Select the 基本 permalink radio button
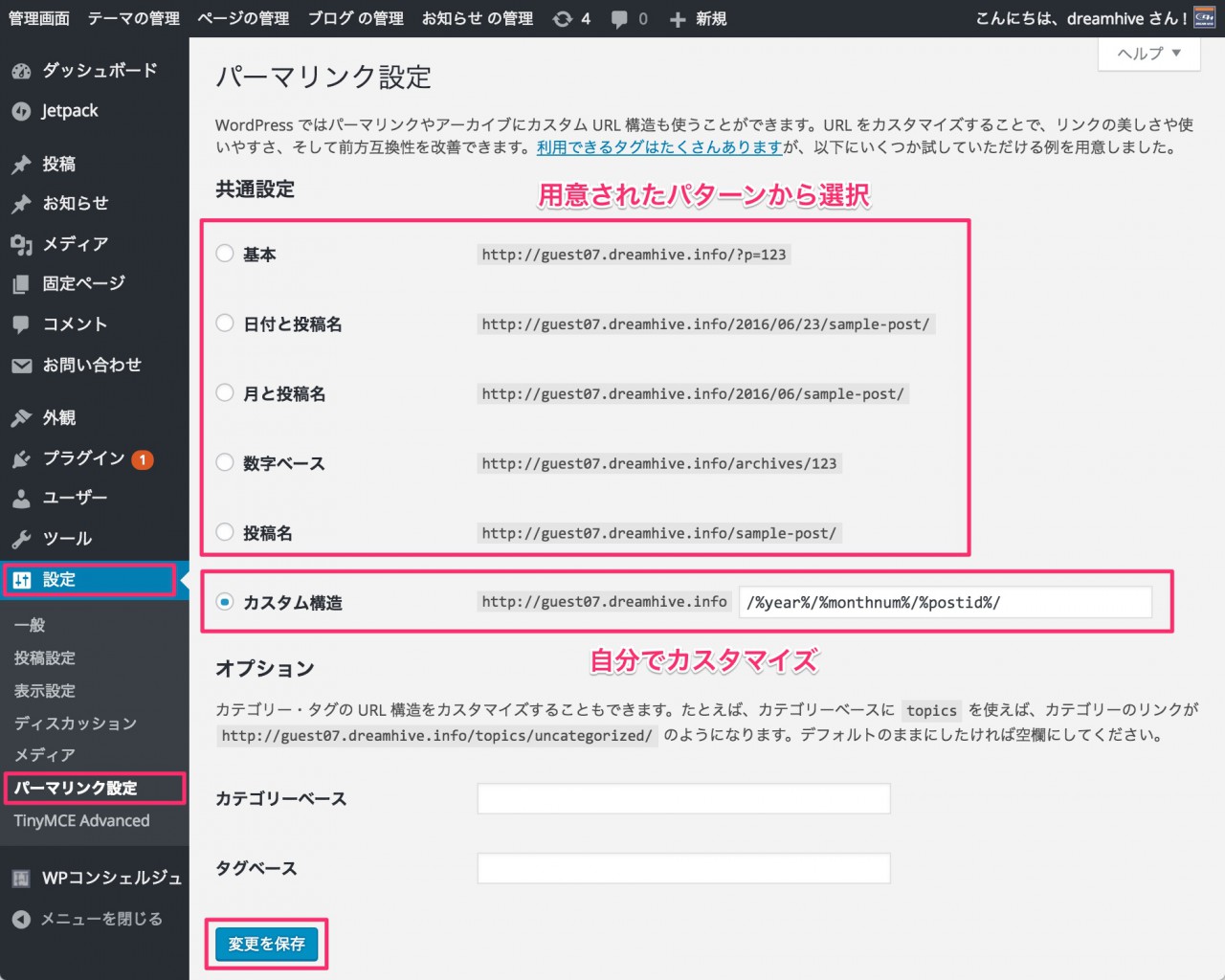The width and height of the screenshot is (1225, 980). (x=225, y=254)
